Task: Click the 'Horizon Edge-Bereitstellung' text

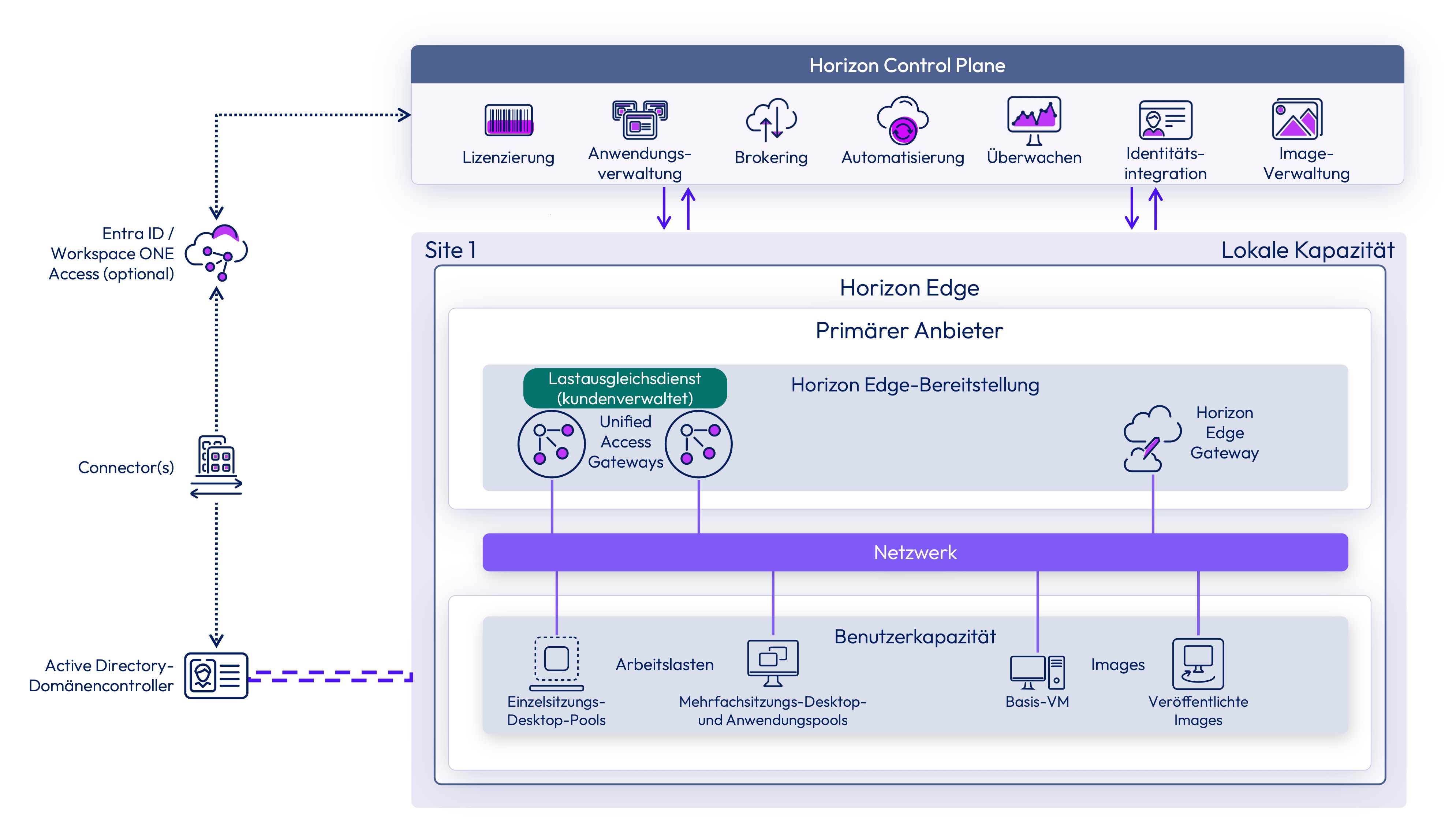Action: pyautogui.click(x=915, y=386)
